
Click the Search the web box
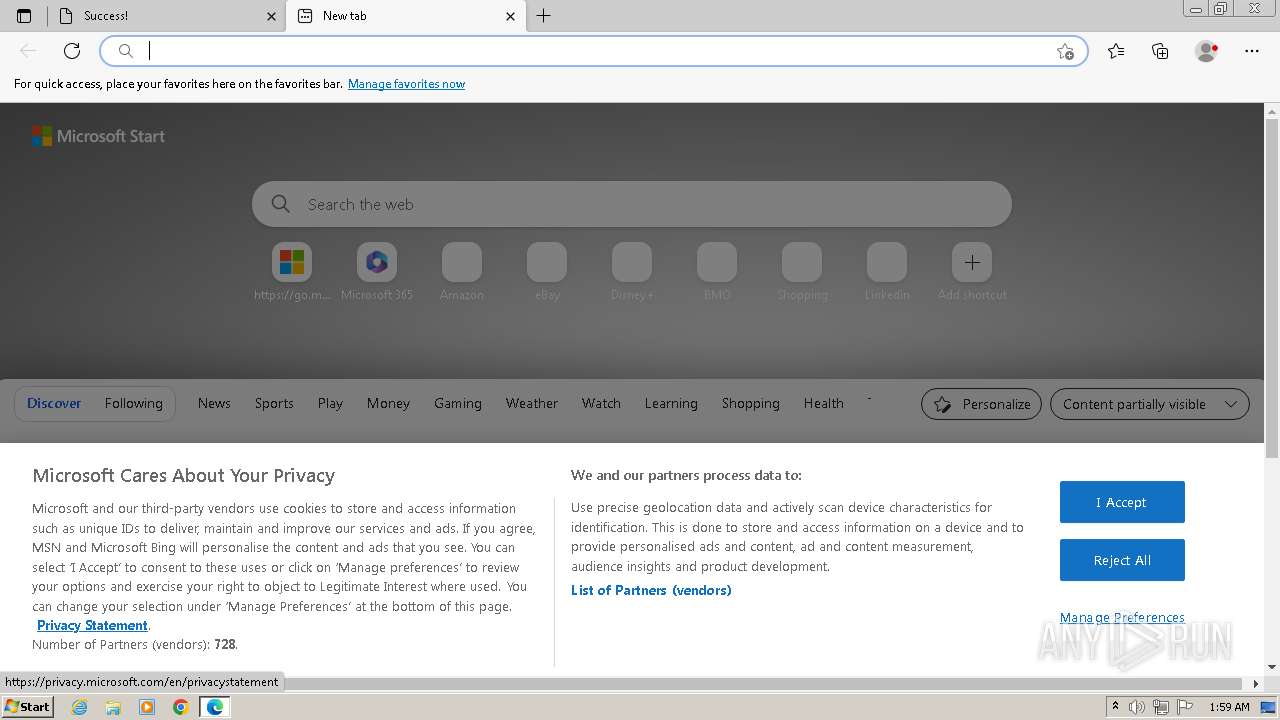[632, 204]
